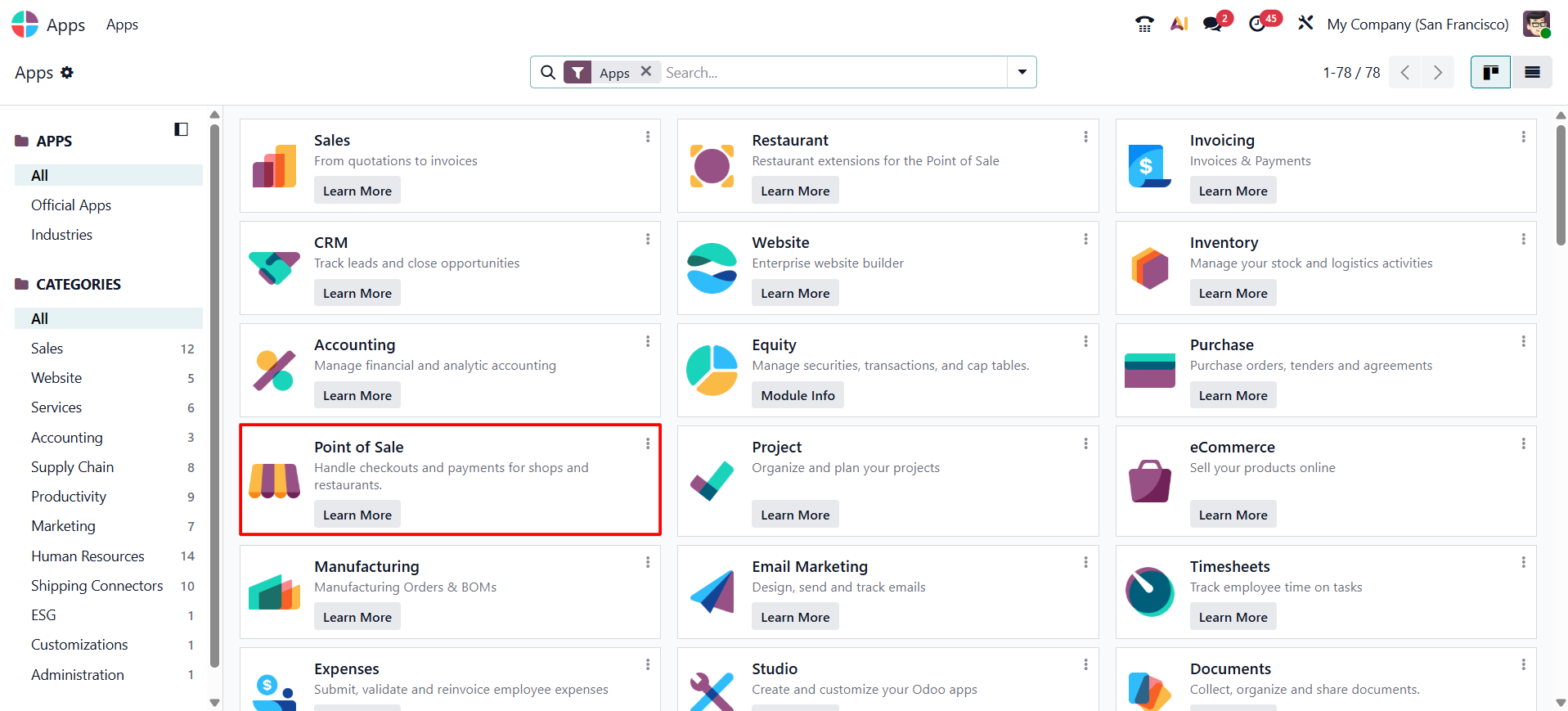The width and height of the screenshot is (1568, 711).
Task: Open the Point of Sale kebab menu
Action: [648, 443]
